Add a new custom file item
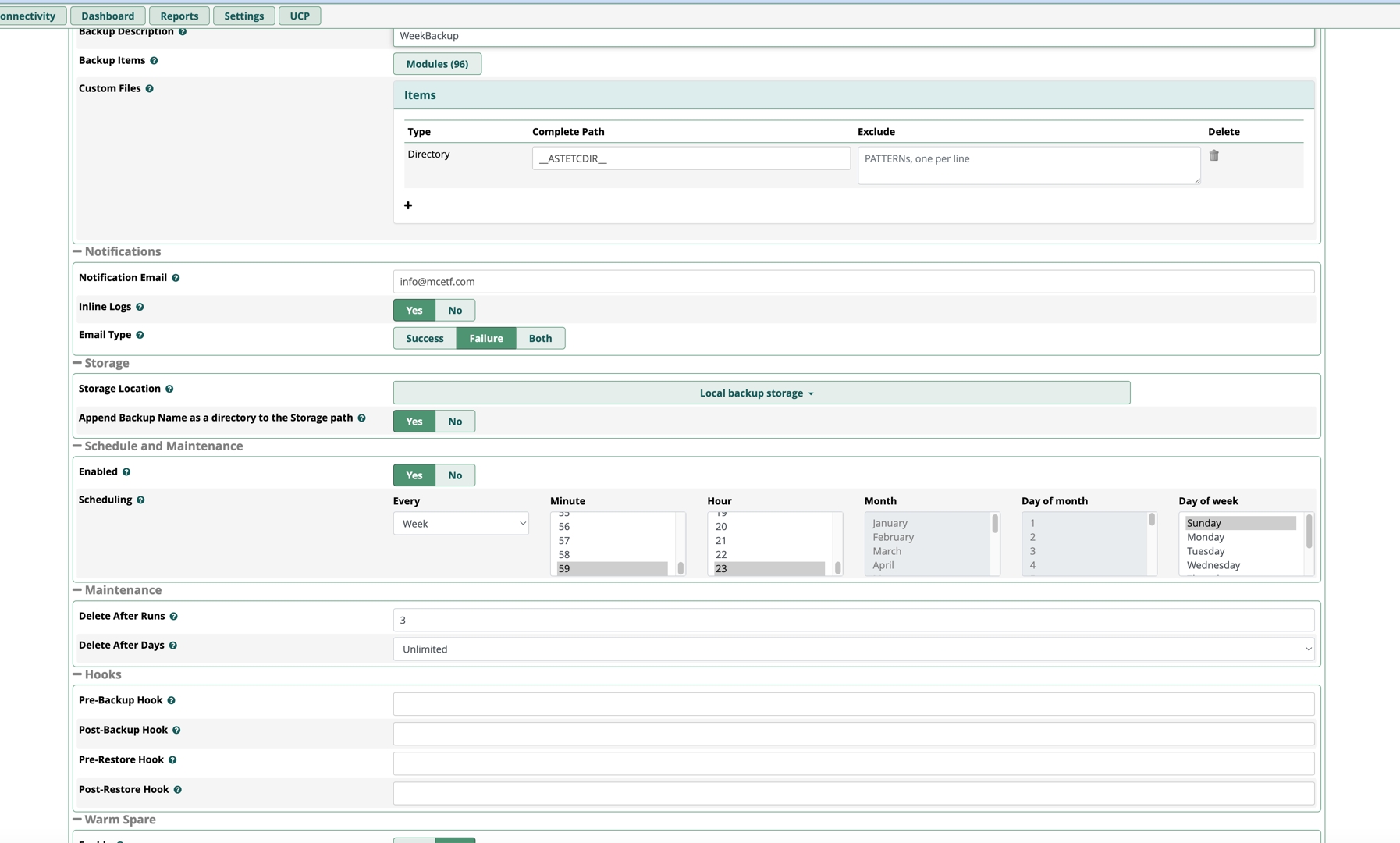The height and width of the screenshot is (843, 1400). tap(408, 205)
